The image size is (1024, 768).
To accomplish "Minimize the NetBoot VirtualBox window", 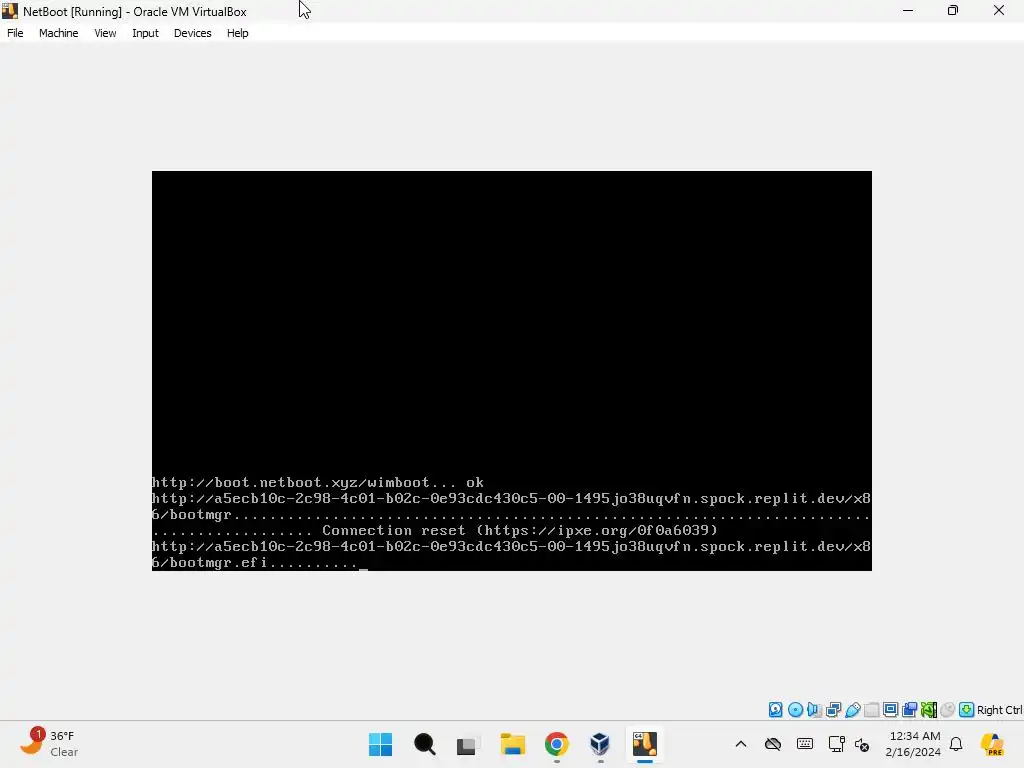I will pyautogui.click(x=908, y=10).
